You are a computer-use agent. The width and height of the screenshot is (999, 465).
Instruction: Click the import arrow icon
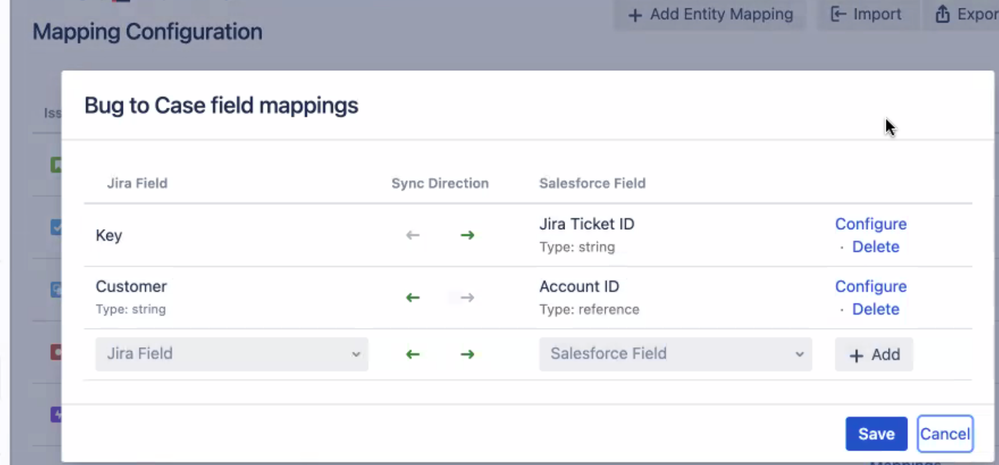pyautogui.click(x=838, y=15)
